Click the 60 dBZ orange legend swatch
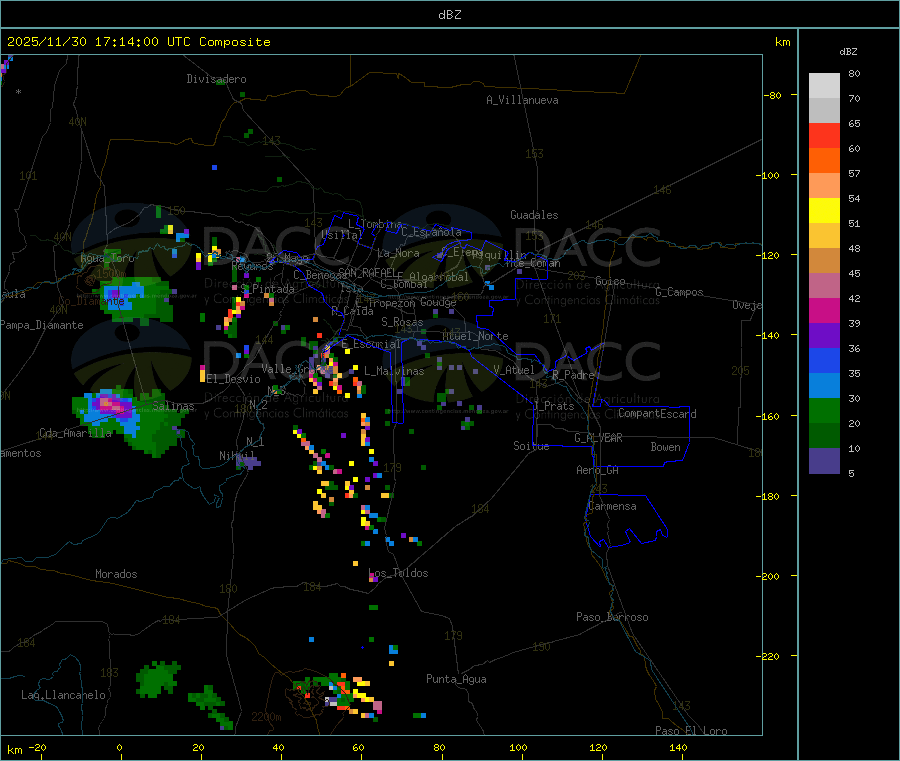900x761 pixels. pos(824,161)
